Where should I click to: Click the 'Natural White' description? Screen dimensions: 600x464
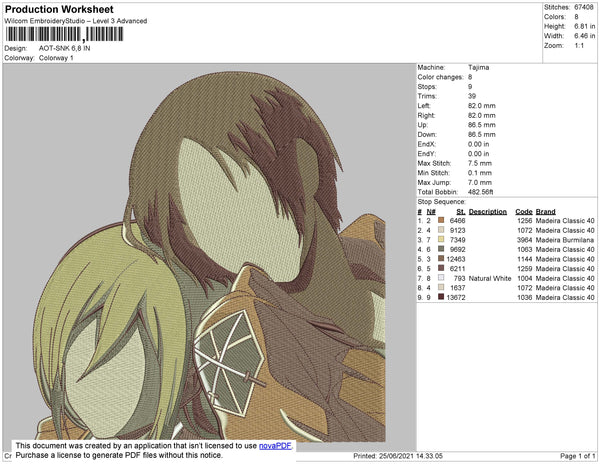(x=490, y=278)
